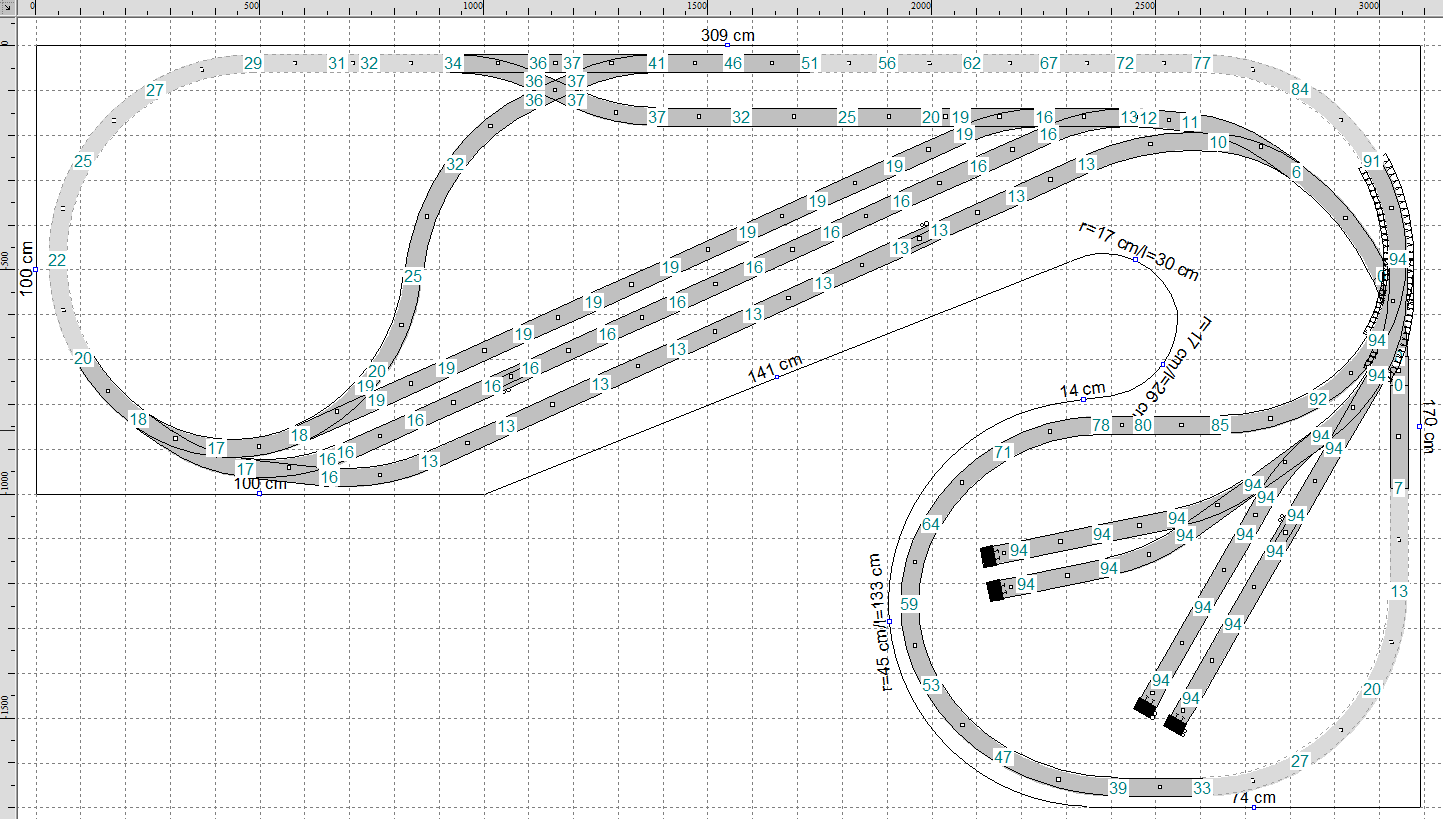The height and width of the screenshot is (819, 1443).
Task: Select track height marker 34
Action: click(x=453, y=64)
